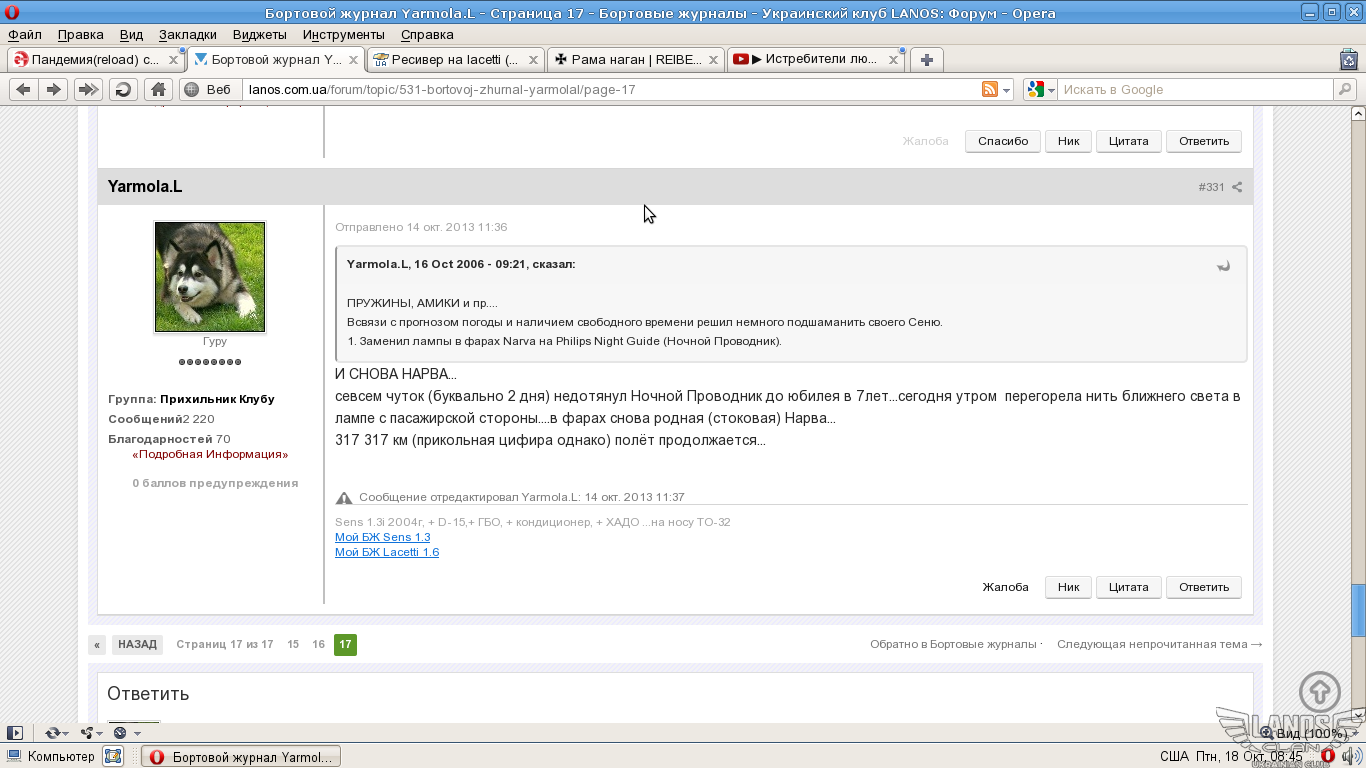Image resolution: width=1366 pixels, height=768 pixels.
Task: Open the Мой БЖ Lacetti 1.6 link
Action: (x=386, y=552)
